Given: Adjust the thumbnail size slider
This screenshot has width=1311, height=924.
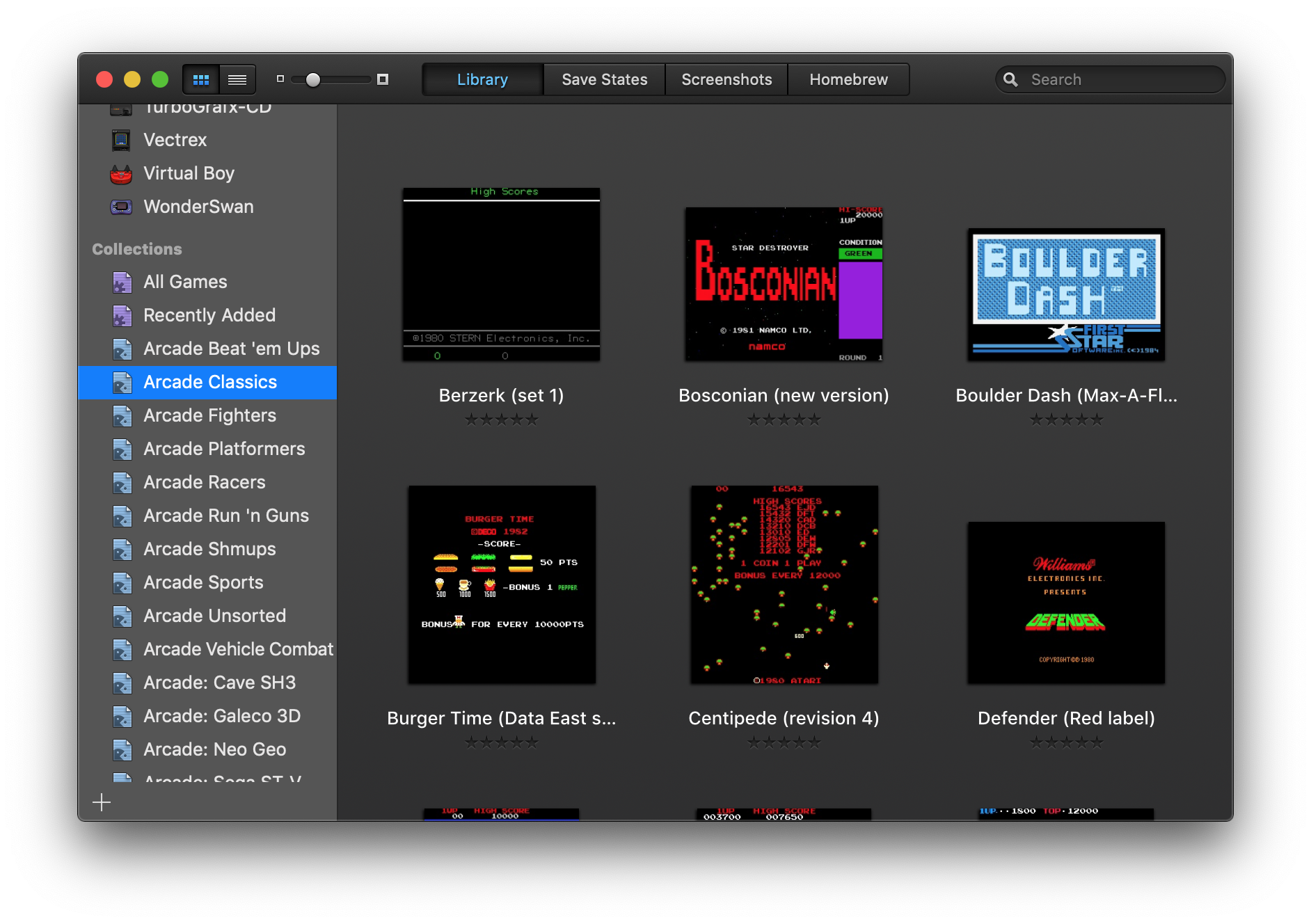Looking at the screenshot, I should pos(314,79).
